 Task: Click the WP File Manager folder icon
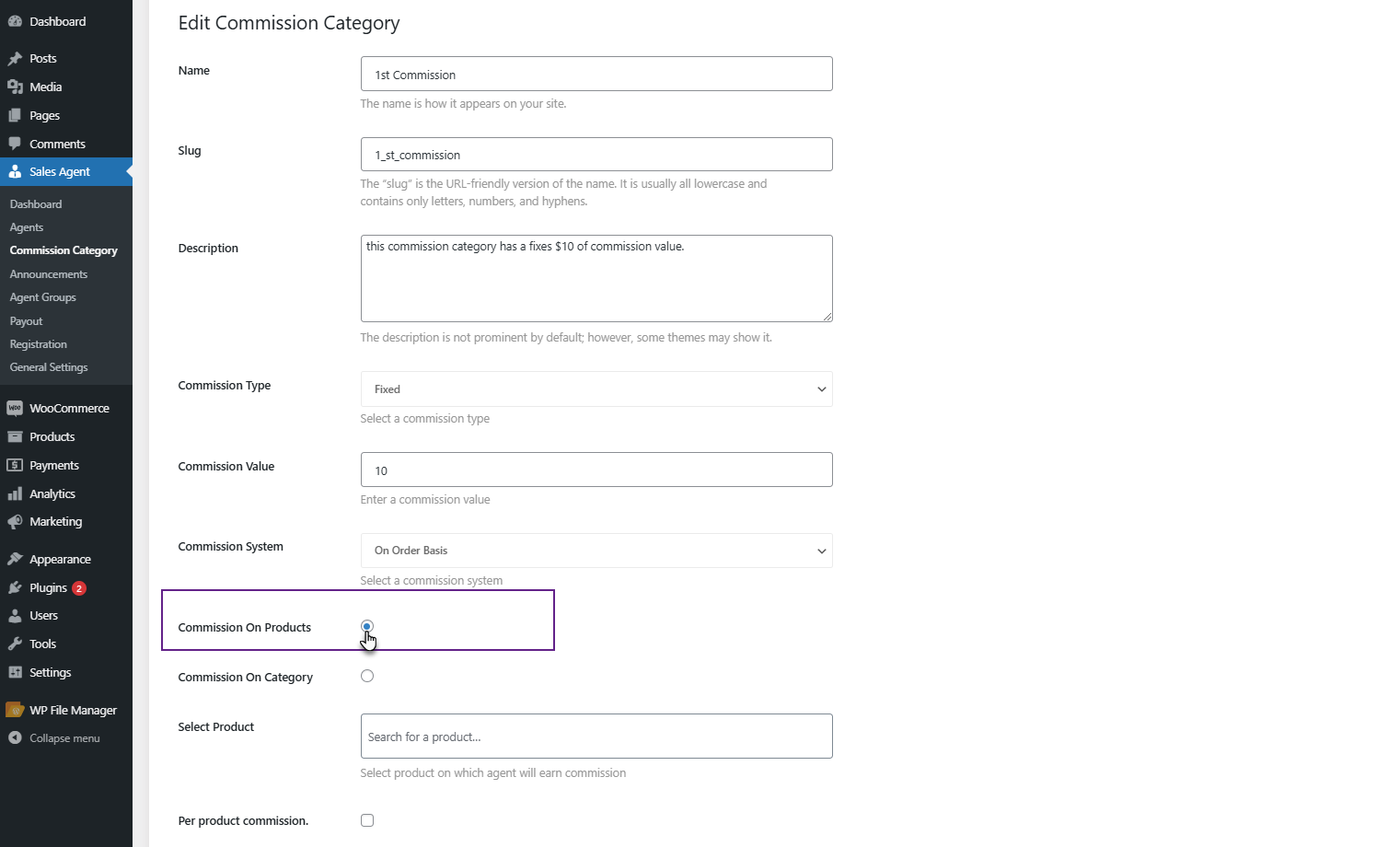pyautogui.click(x=15, y=710)
